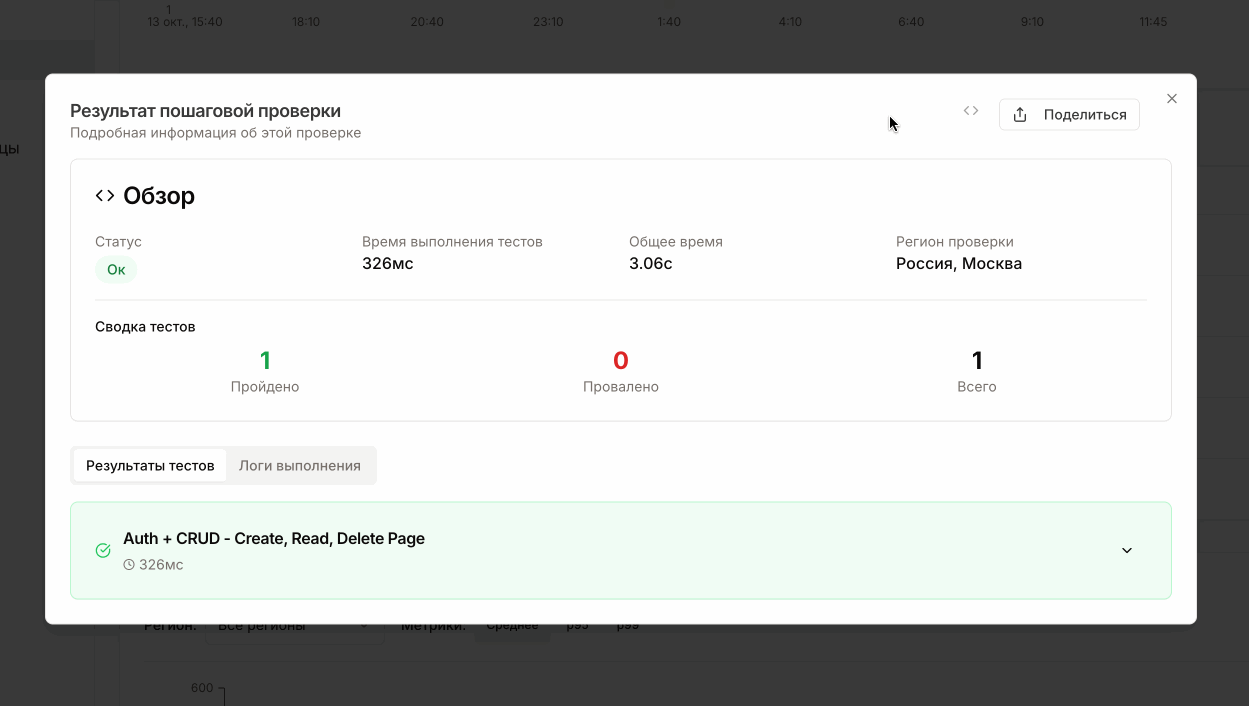The height and width of the screenshot is (706, 1249).
Task: Open the Auth + CRUD test result entry
Action: 620,550
